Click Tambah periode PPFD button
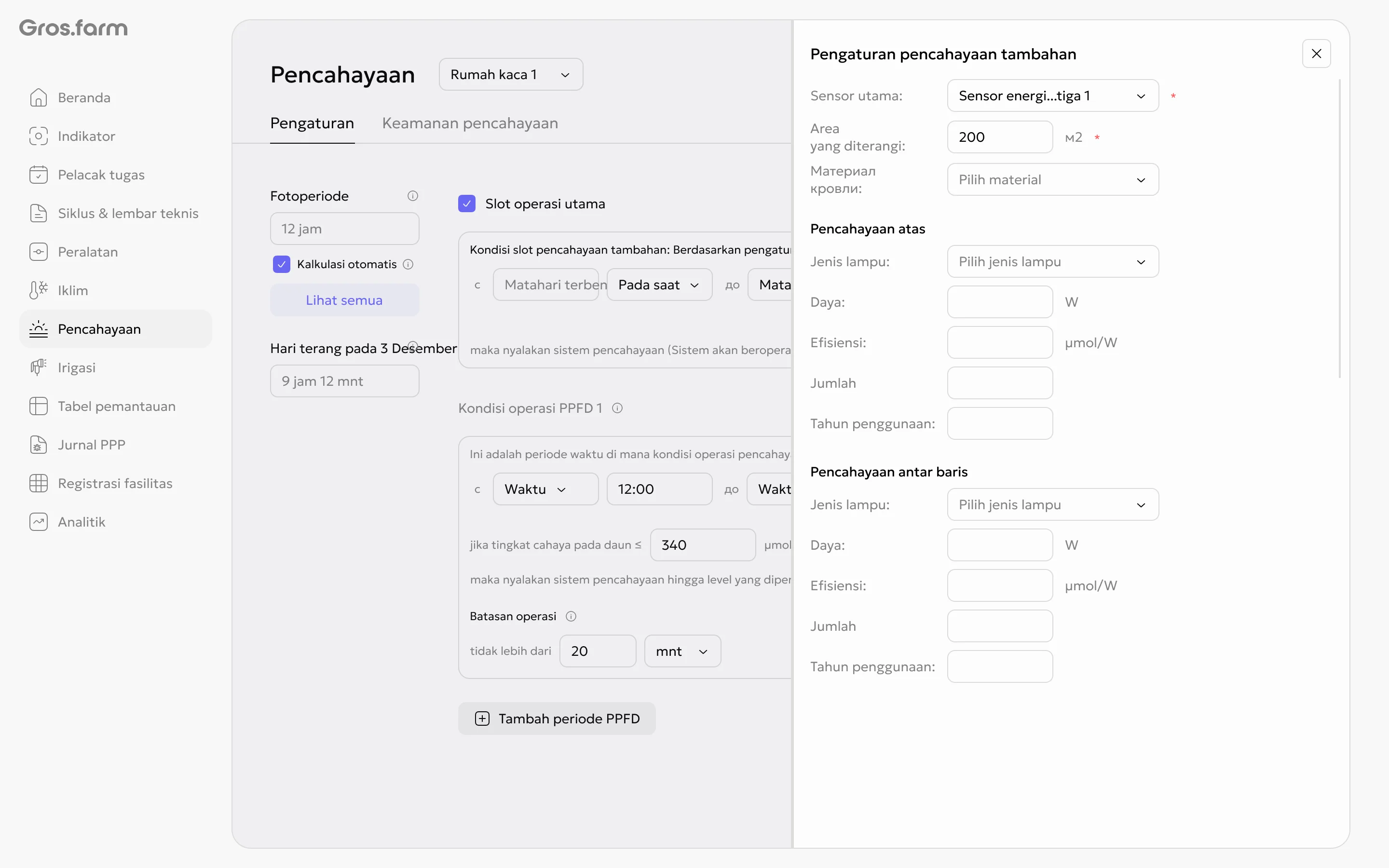 click(557, 719)
